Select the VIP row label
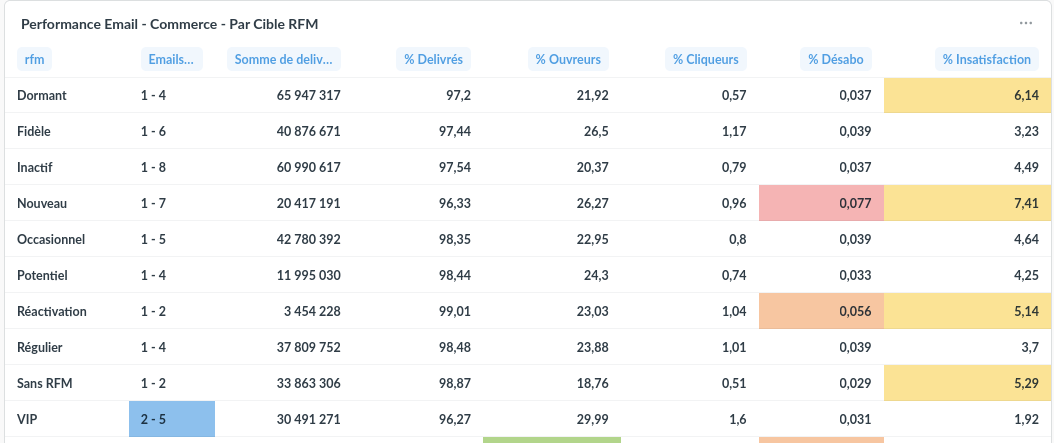1054x443 pixels. coord(26,419)
